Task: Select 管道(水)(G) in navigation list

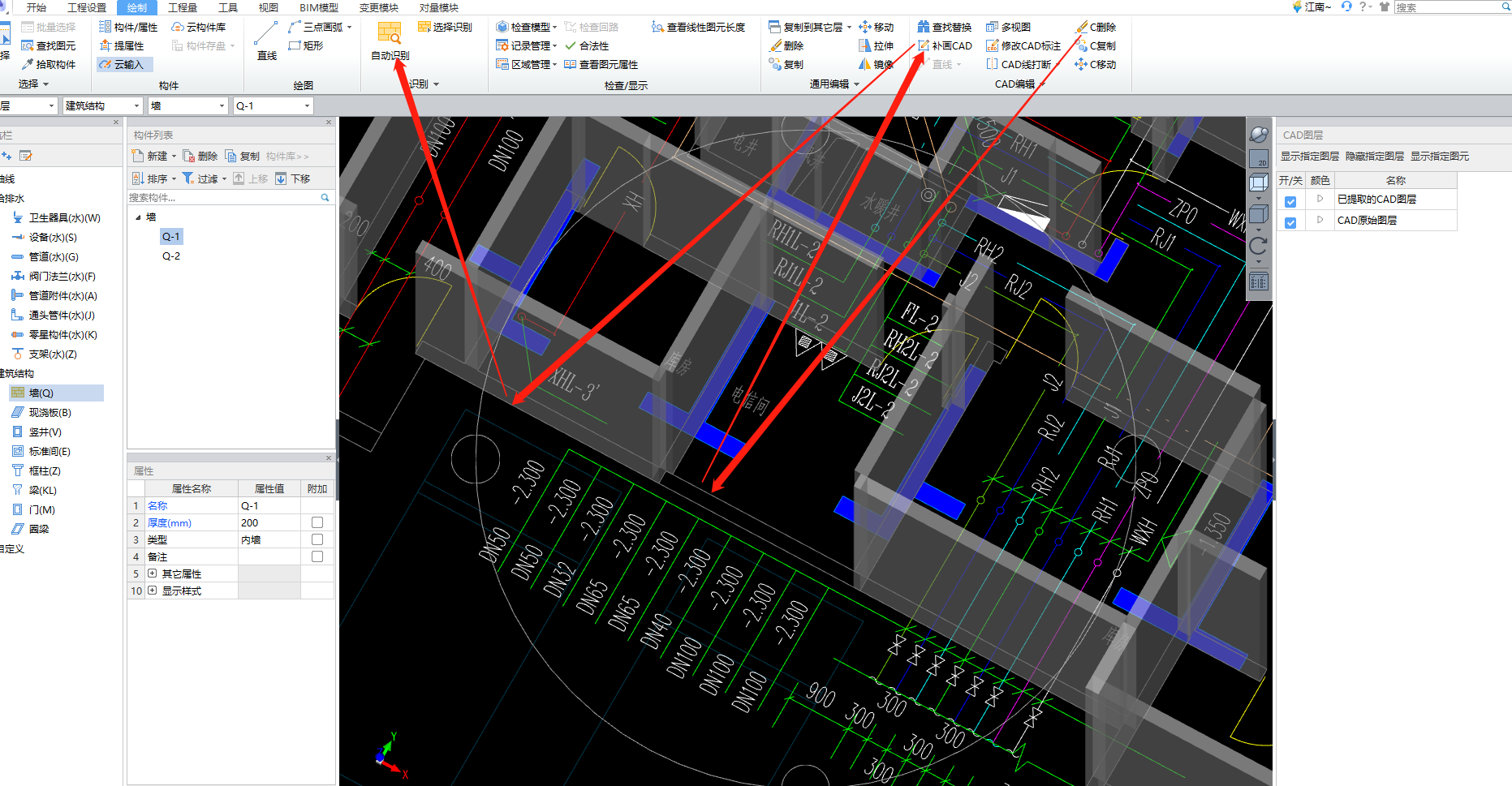Action: tap(54, 257)
